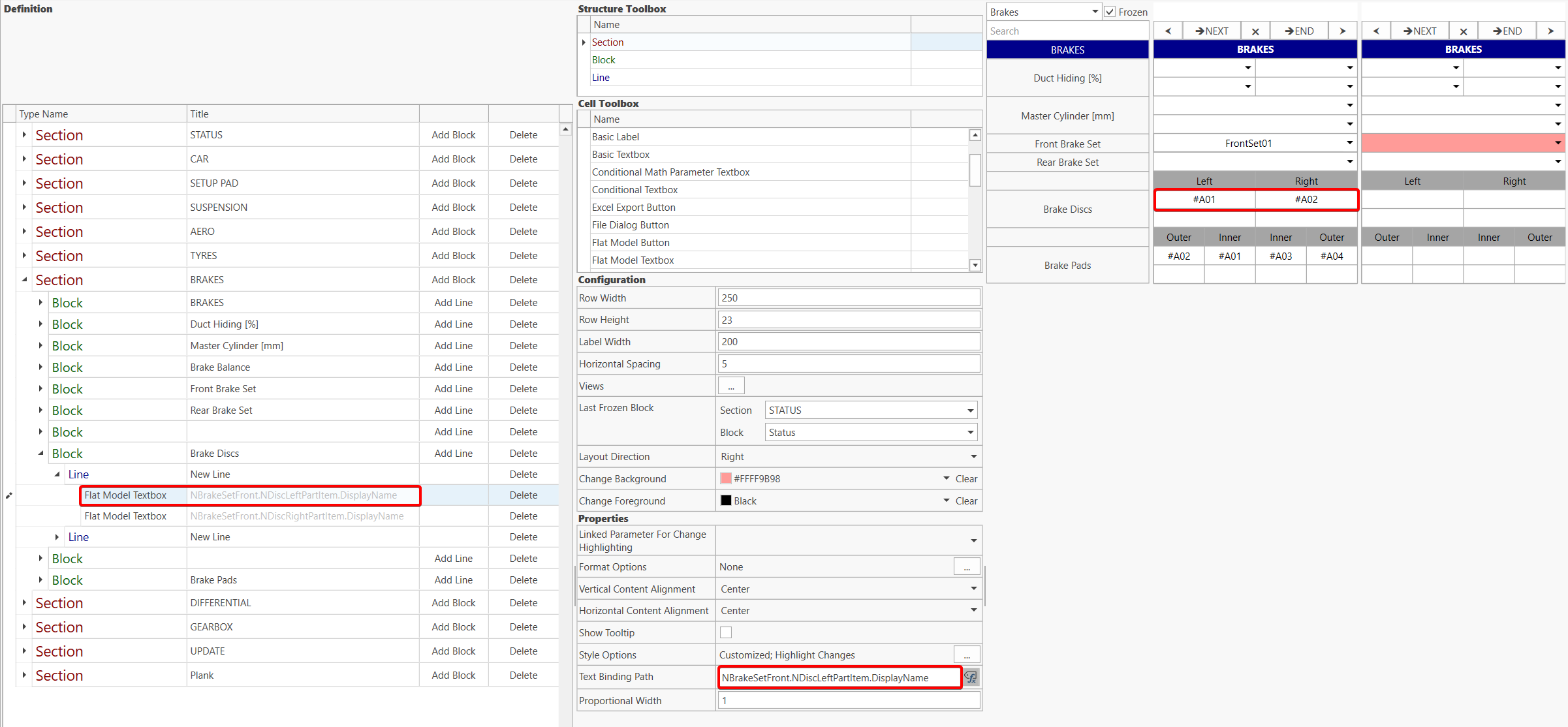Open the FrontSet01 dropdown
1568x727 pixels.
coord(1349,143)
